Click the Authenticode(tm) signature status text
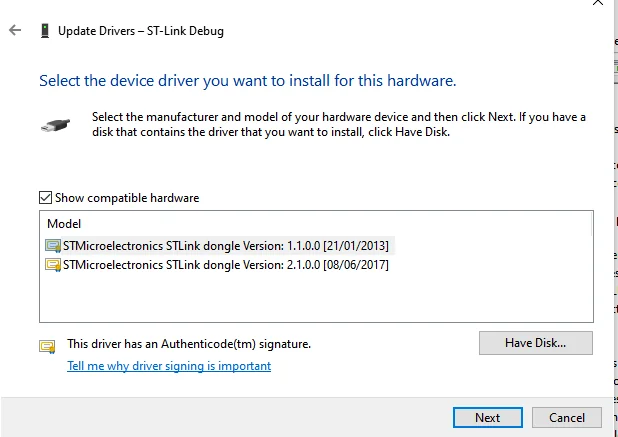This screenshot has width=618, height=437. click(189, 344)
